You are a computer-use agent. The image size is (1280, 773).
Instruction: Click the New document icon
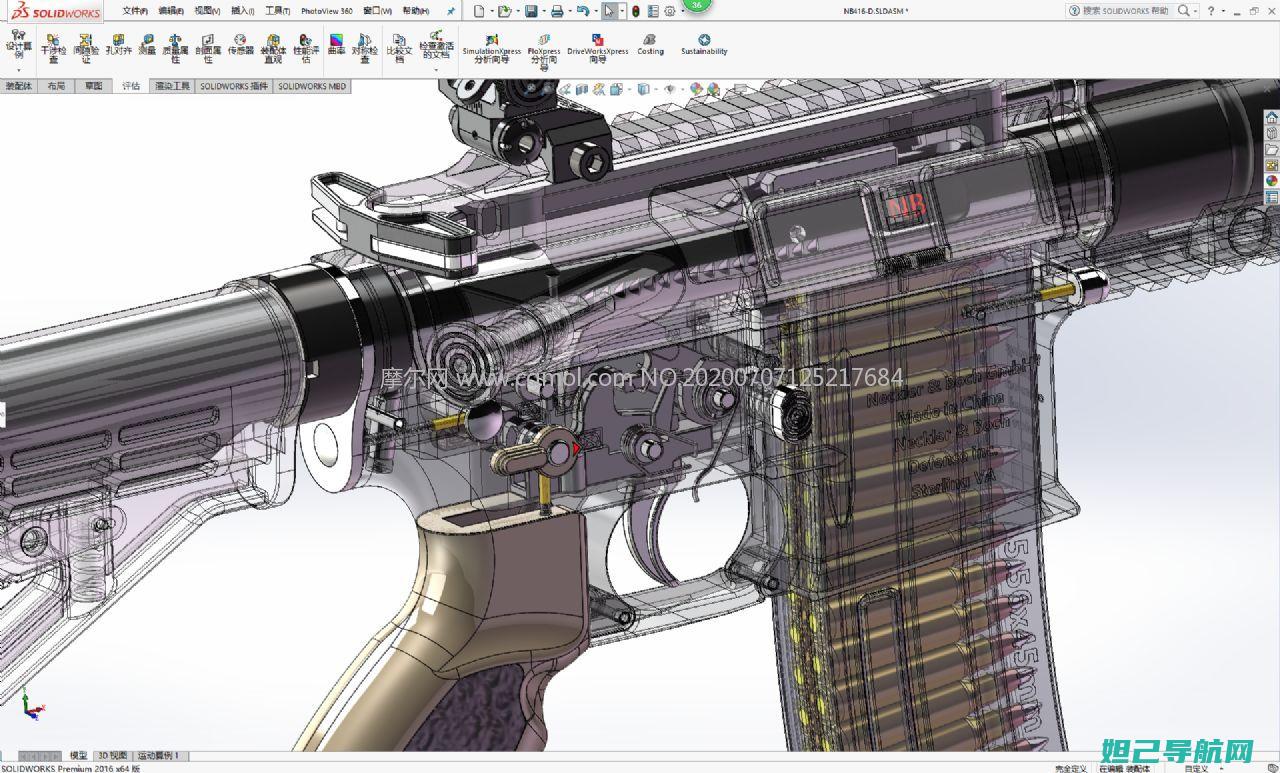pyautogui.click(x=479, y=11)
